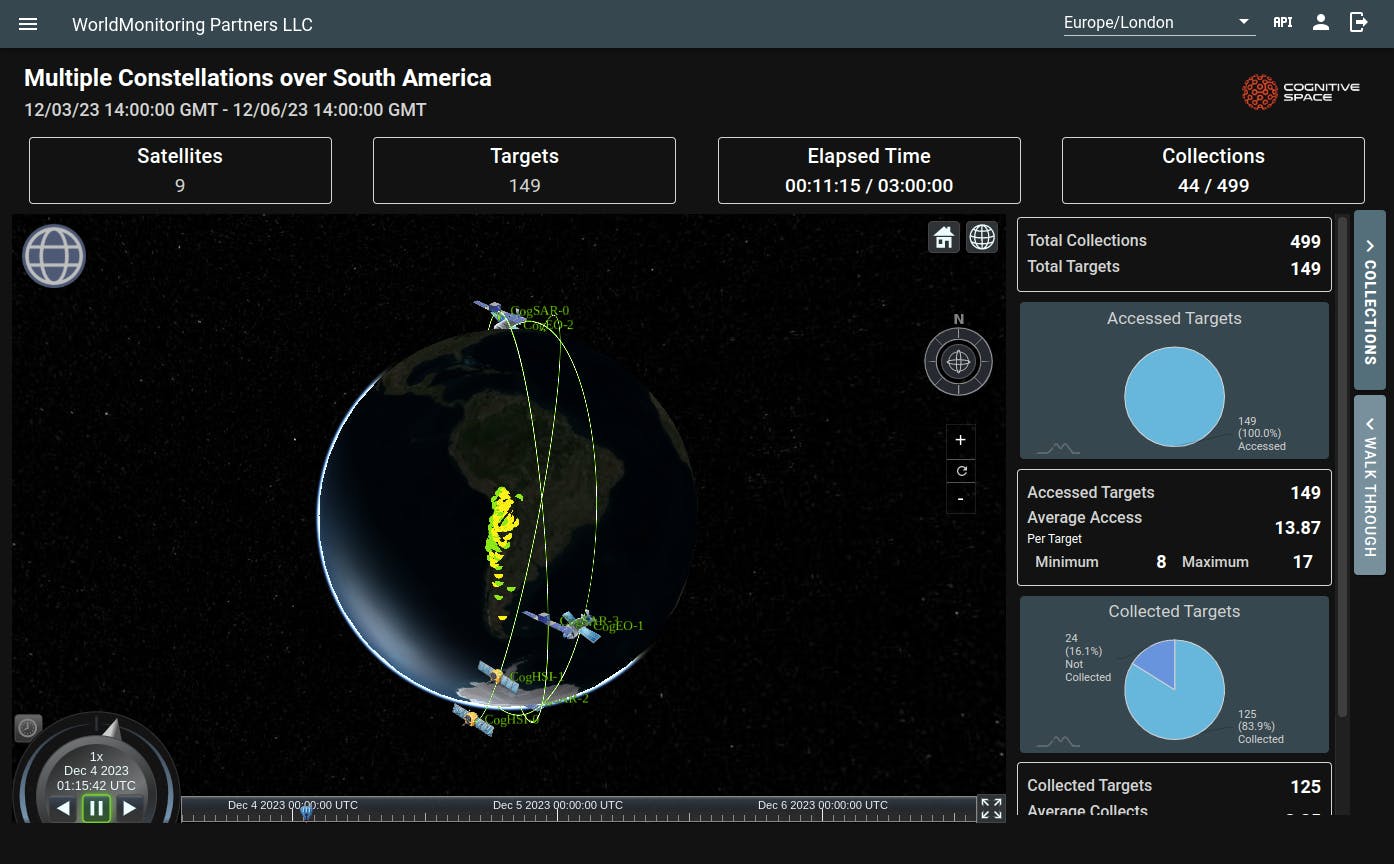Open the hamburger navigation menu
This screenshot has height=864, width=1394.
[27, 24]
